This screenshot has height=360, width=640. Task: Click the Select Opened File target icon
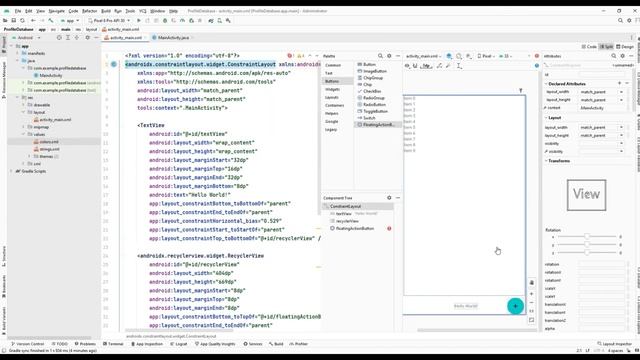point(59,38)
